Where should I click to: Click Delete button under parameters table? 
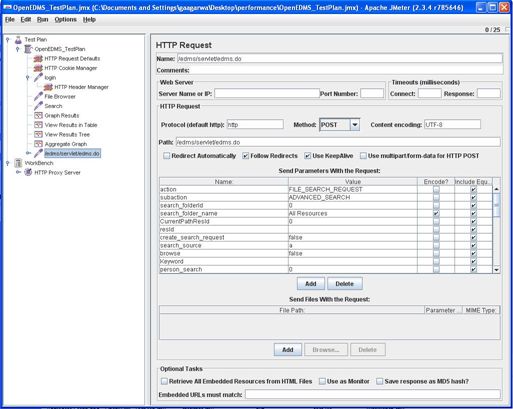(x=345, y=284)
